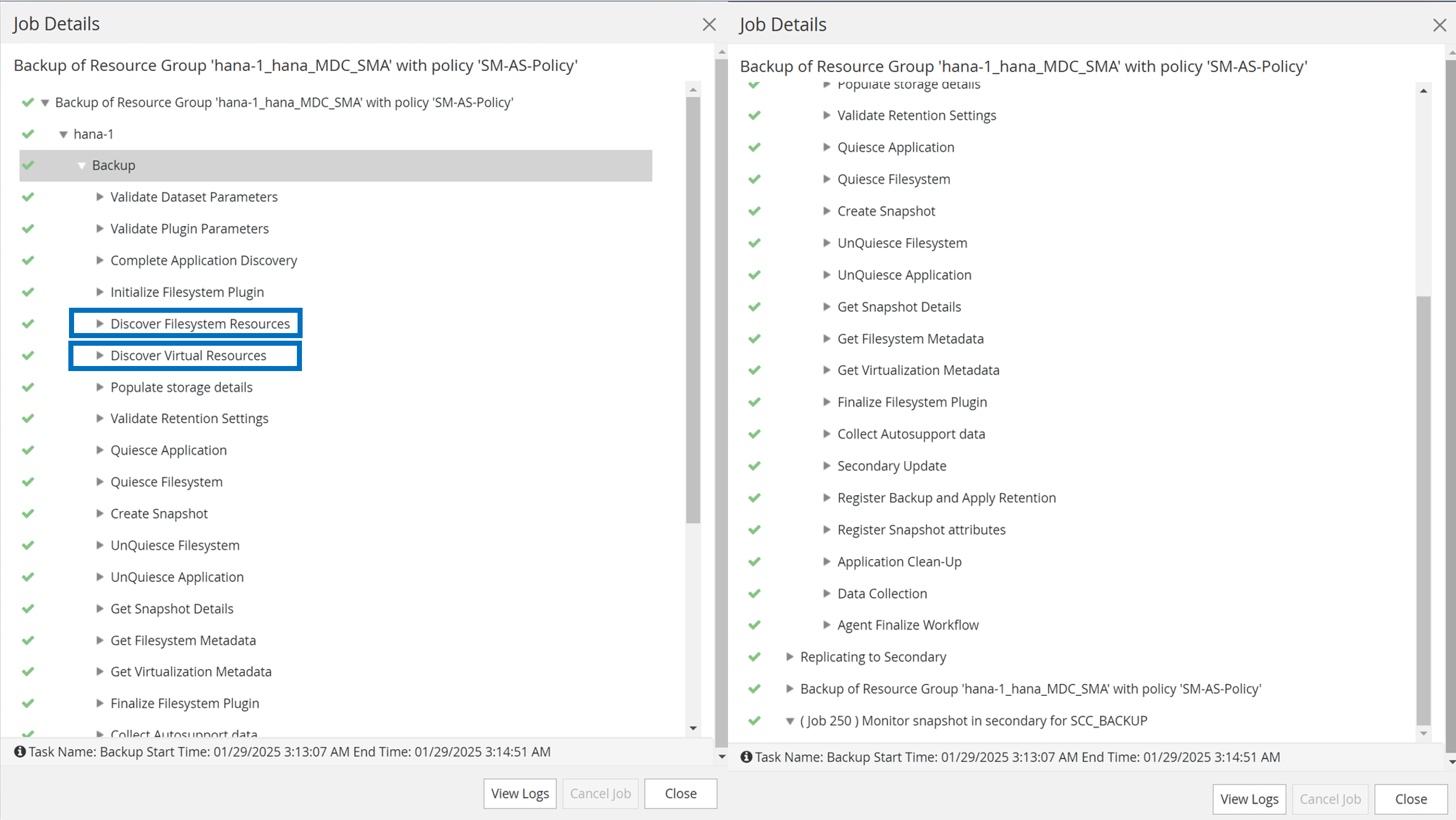Click Close button in the right dialog
Screen dimensions: 1456x820
pyautogui.click(x=1410, y=798)
